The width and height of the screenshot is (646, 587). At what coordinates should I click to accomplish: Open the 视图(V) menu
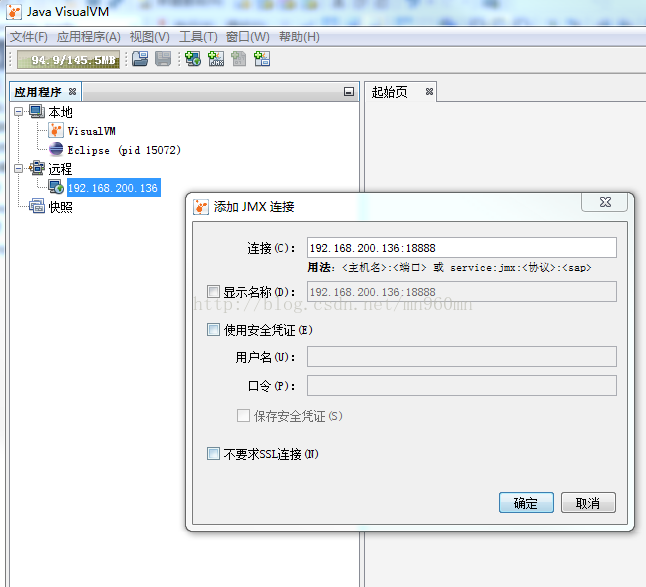150,37
